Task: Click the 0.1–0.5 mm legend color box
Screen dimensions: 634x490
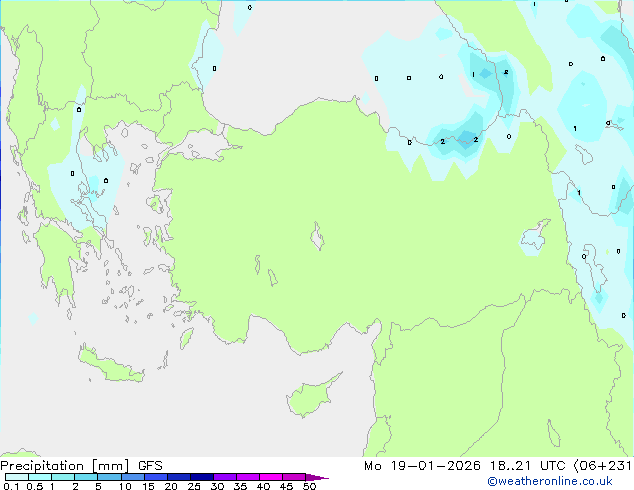Action: pyautogui.click(x=17, y=477)
